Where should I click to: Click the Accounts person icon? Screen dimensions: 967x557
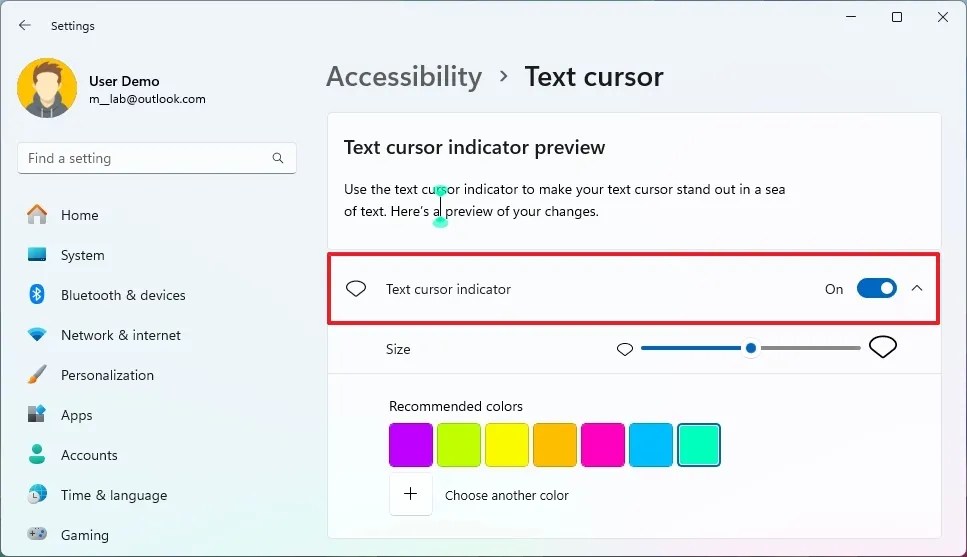(37, 455)
